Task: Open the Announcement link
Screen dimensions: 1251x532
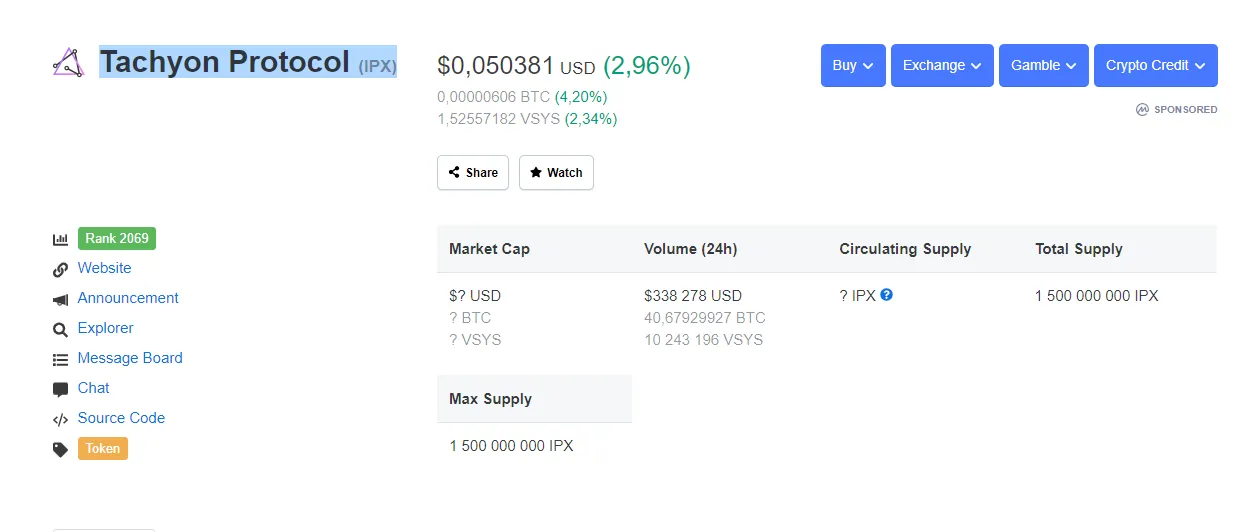Action: [x=128, y=298]
